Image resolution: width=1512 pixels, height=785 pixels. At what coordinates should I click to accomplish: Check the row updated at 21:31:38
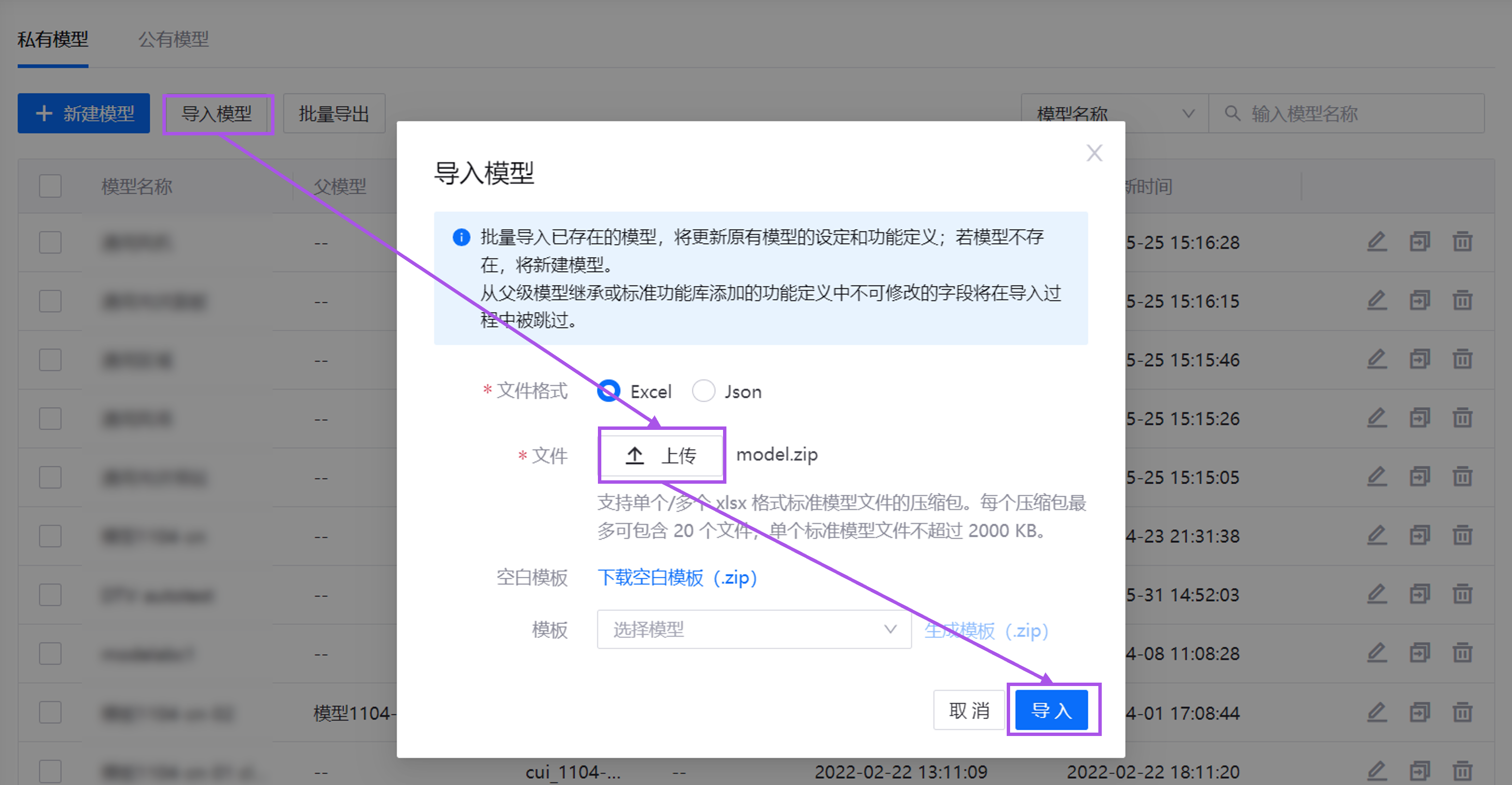[x=50, y=536]
